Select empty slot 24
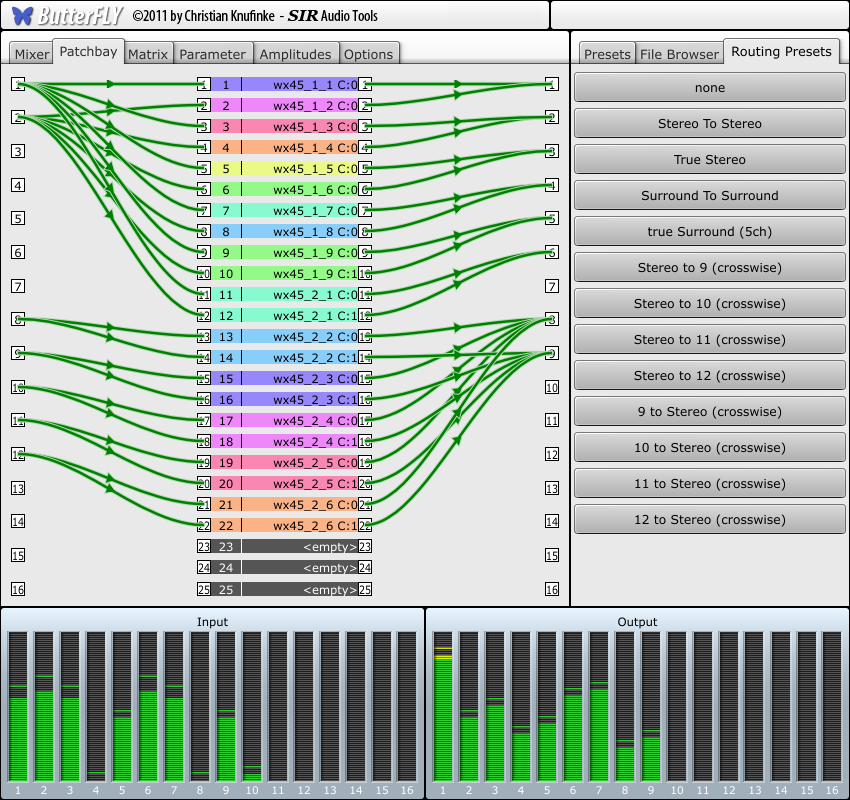The width and height of the screenshot is (850, 800). [x=285, y=567]
